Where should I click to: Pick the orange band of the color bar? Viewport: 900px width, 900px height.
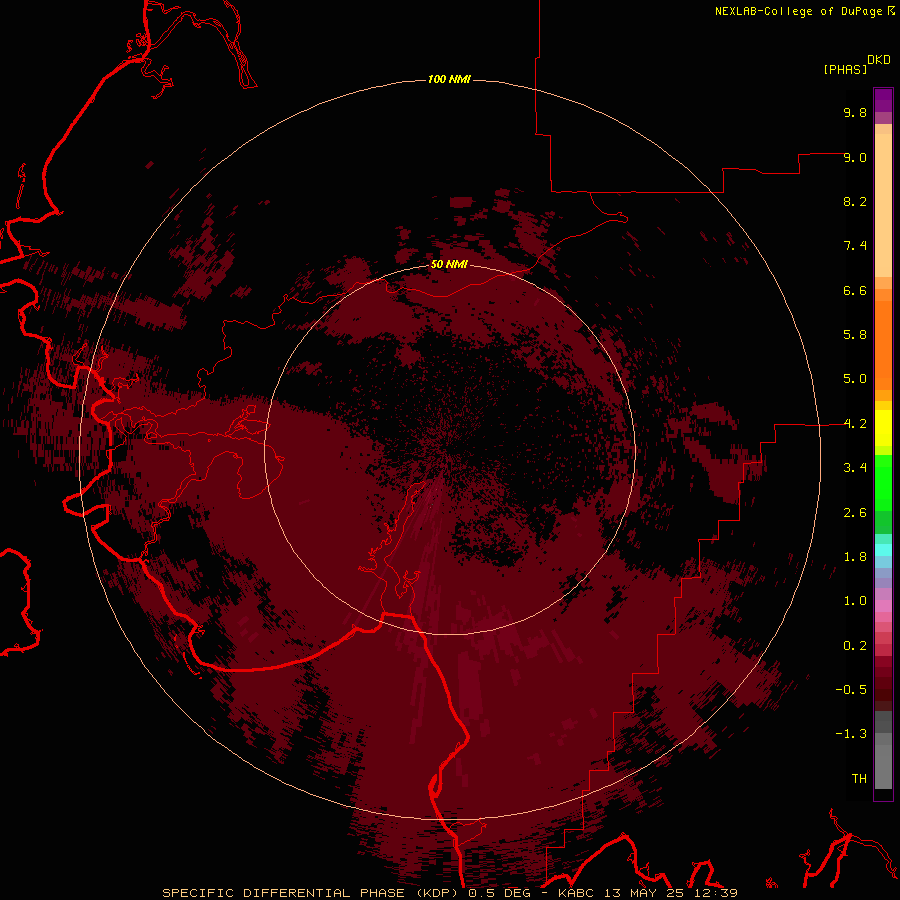(883, 346)
